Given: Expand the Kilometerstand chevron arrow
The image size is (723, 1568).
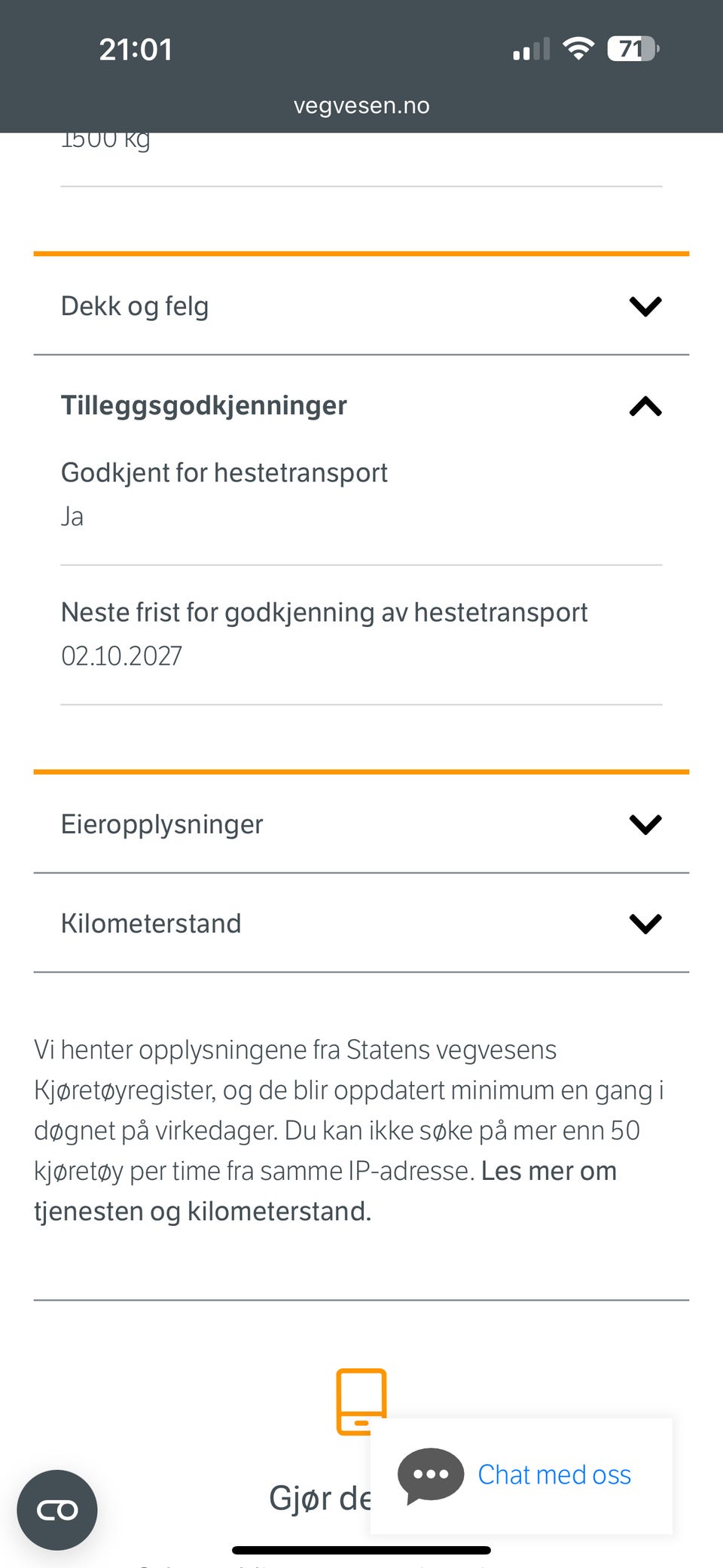Looking at the screenshot, I should coord(645,924).
